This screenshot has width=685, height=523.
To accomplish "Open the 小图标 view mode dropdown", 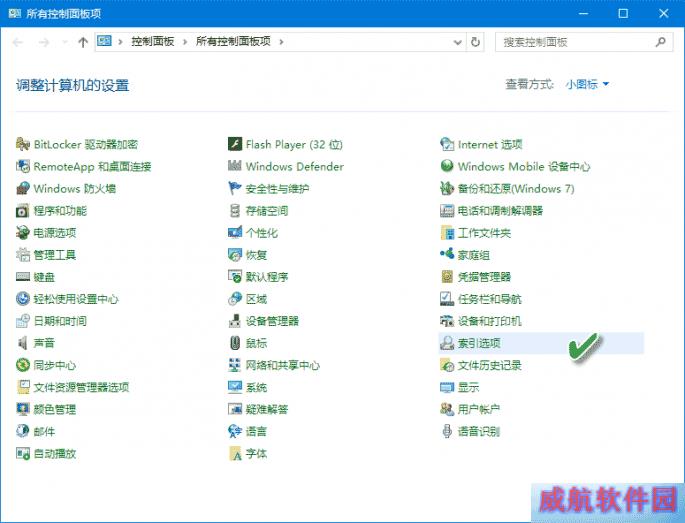I will (587, 84).
